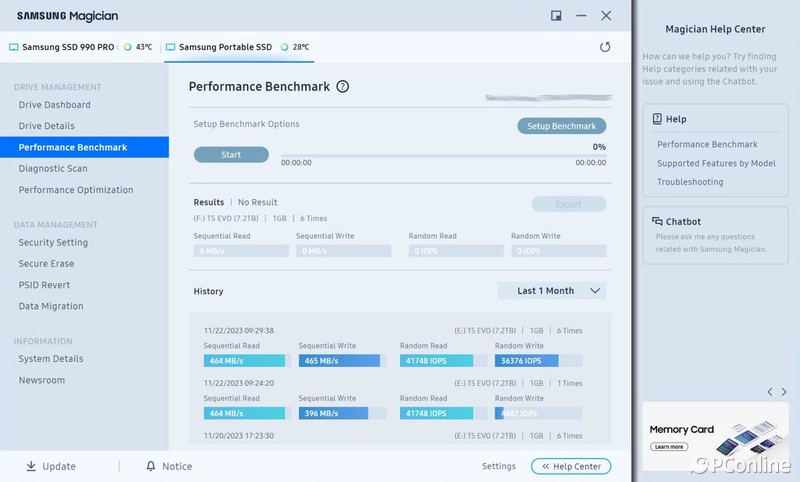Collapse the Help Center panel

tap(571, 466)
